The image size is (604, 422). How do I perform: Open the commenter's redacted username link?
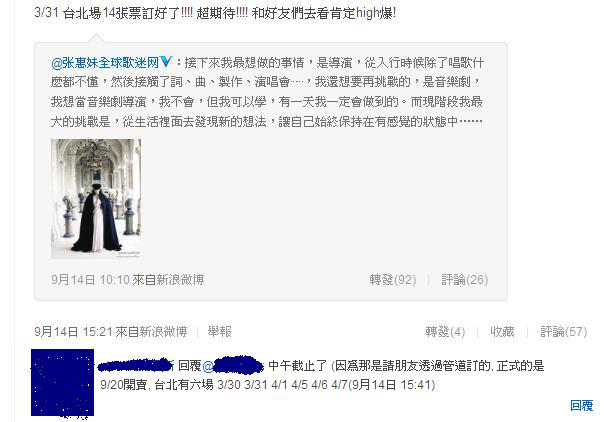coord(136,365)
